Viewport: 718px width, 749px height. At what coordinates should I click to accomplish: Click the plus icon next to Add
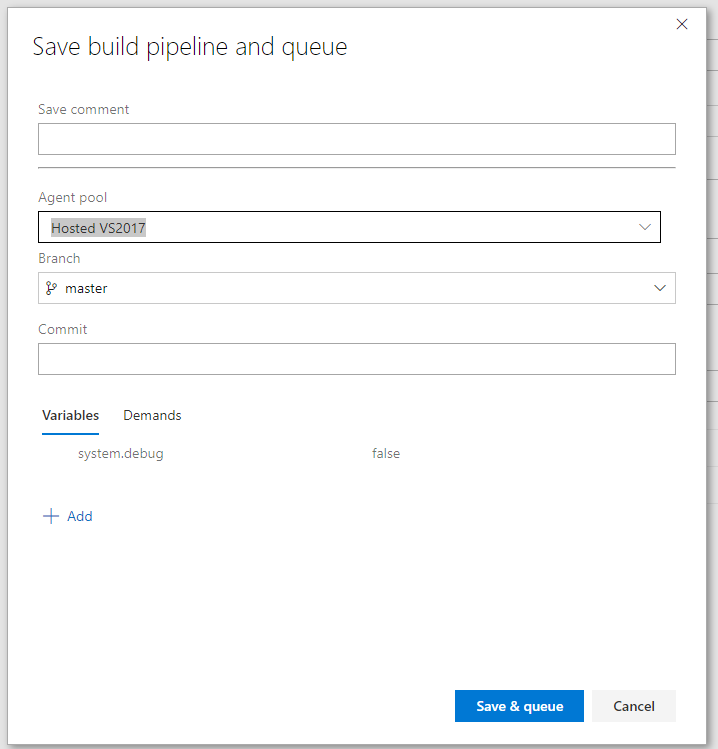tap(51, 516)
